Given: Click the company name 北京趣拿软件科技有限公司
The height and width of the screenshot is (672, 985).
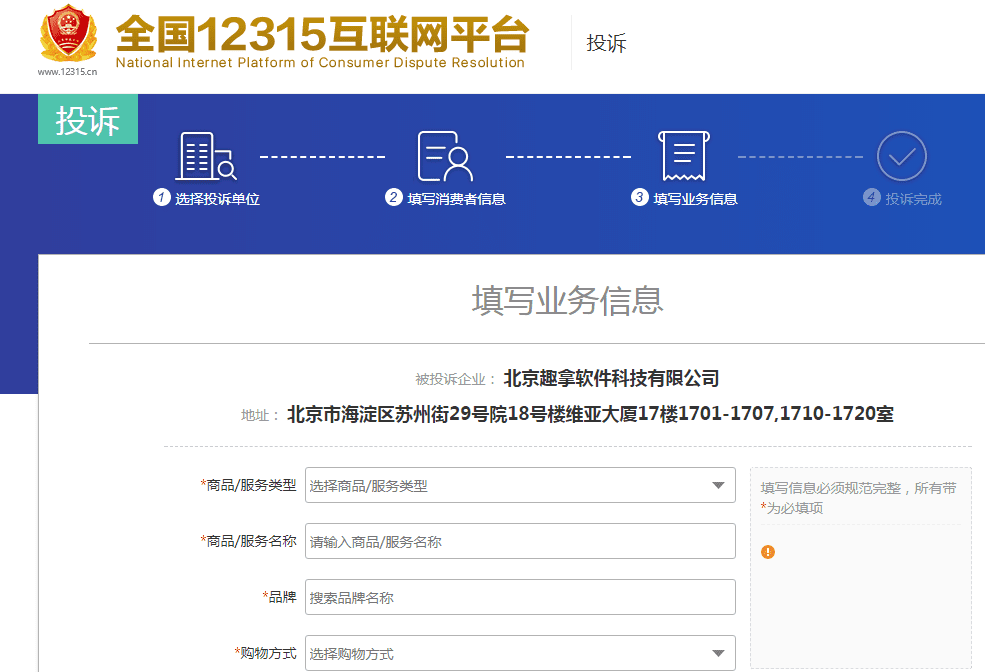Looking at the screenshot, I should point(611,379).
